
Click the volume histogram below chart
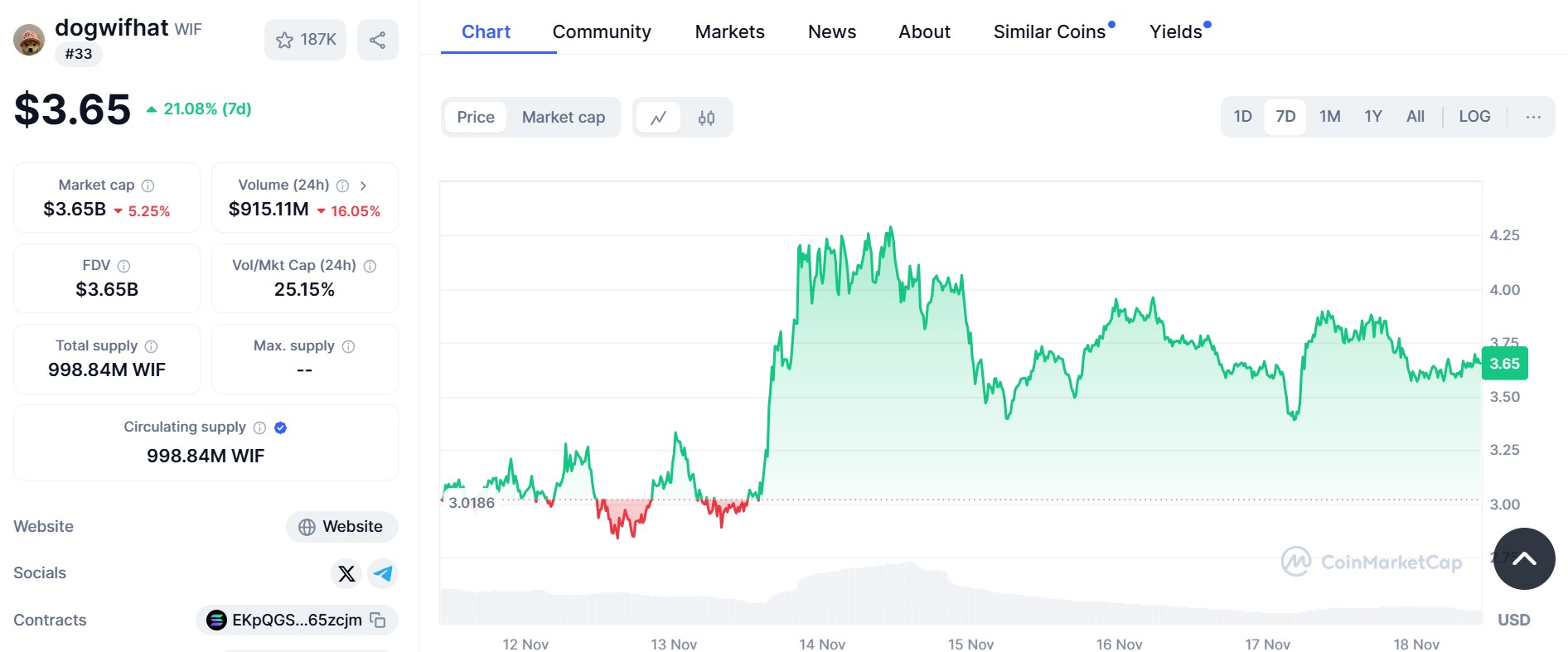[961, 594]
